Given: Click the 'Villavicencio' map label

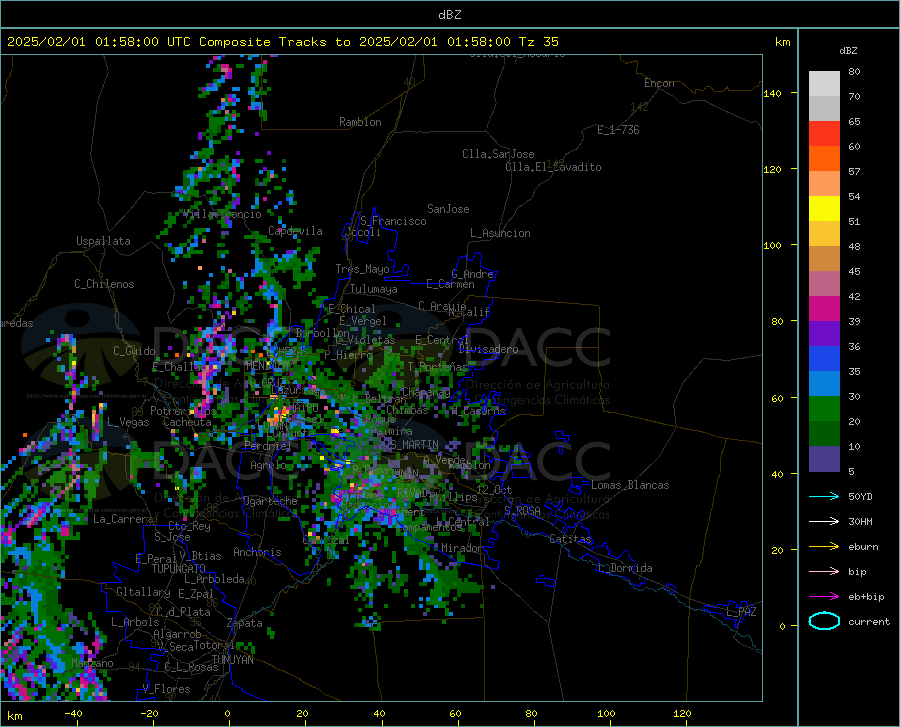Looking at the screenshot, I should (222, 214).
